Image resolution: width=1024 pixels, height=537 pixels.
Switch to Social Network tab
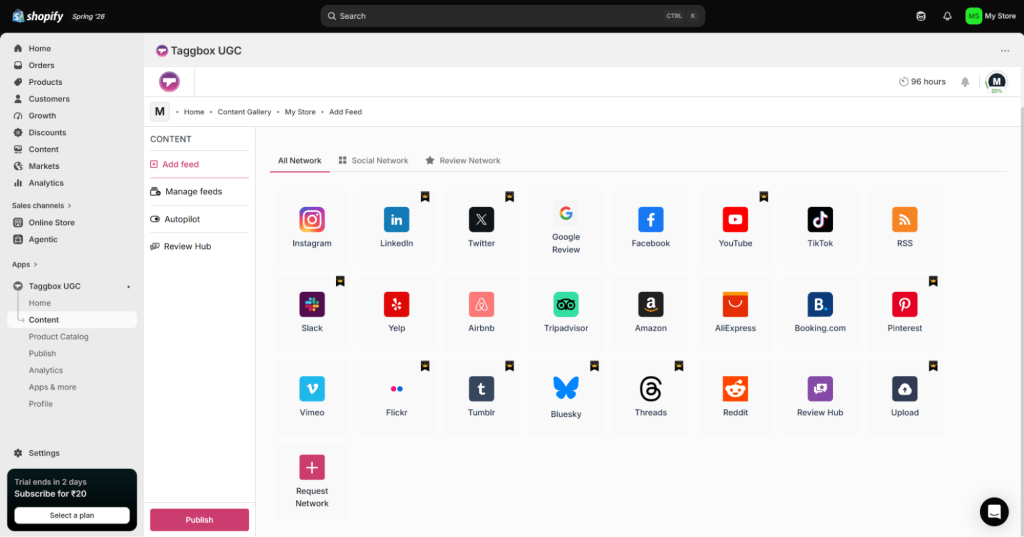click(374, 161)
